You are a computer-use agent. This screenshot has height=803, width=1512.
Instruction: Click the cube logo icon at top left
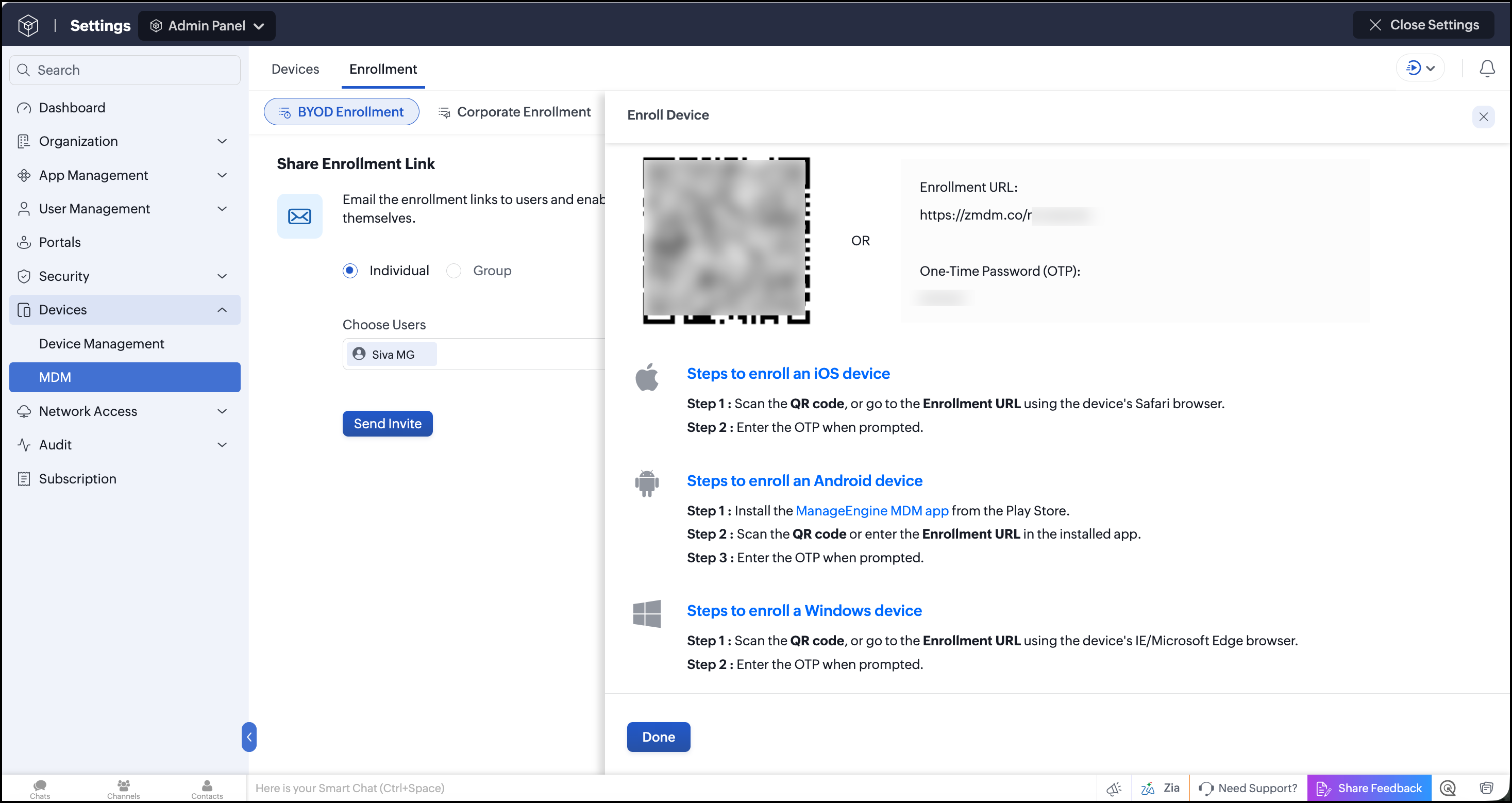click(x=28, y=25)
